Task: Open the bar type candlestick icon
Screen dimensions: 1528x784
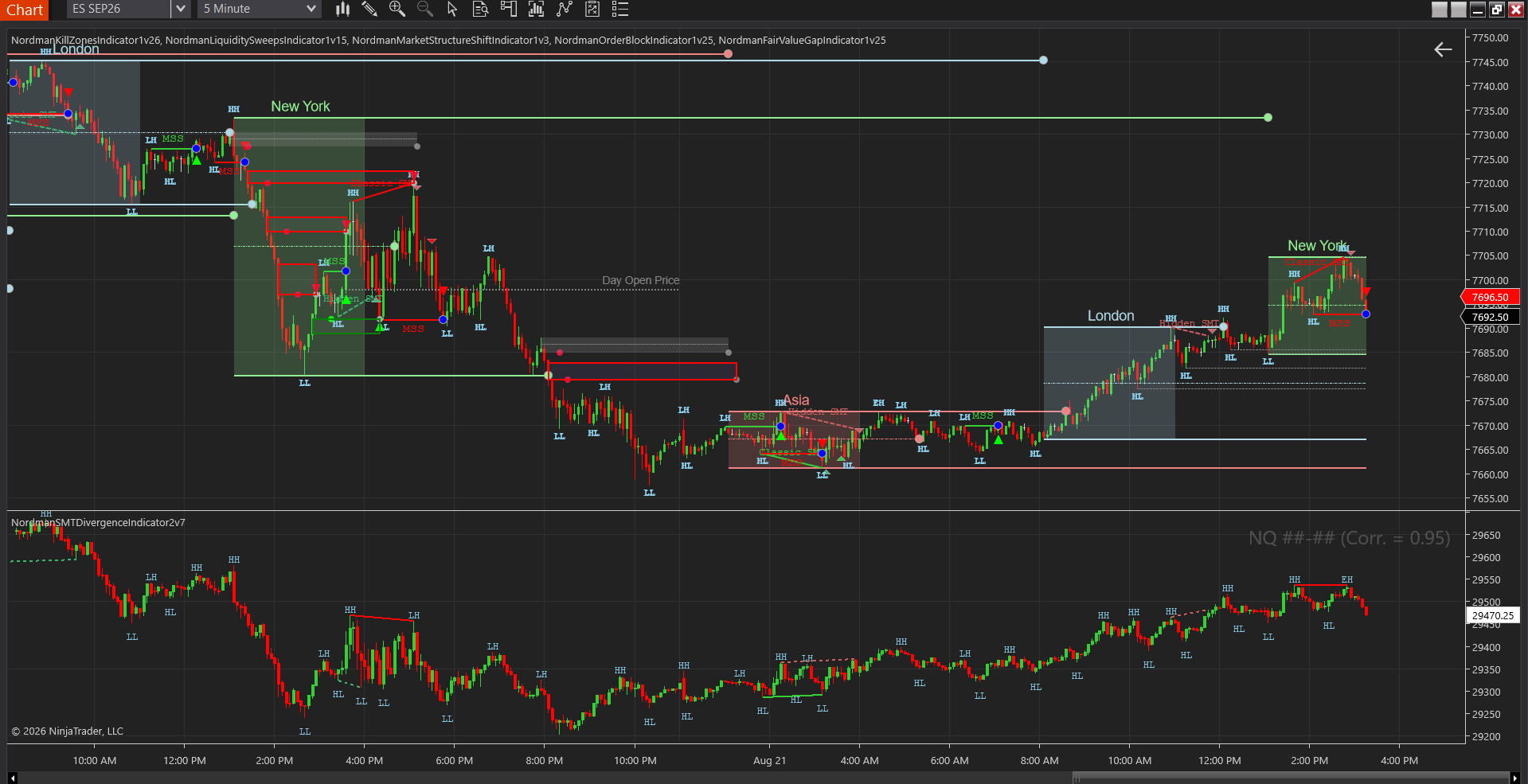Action: click(342, 9)
